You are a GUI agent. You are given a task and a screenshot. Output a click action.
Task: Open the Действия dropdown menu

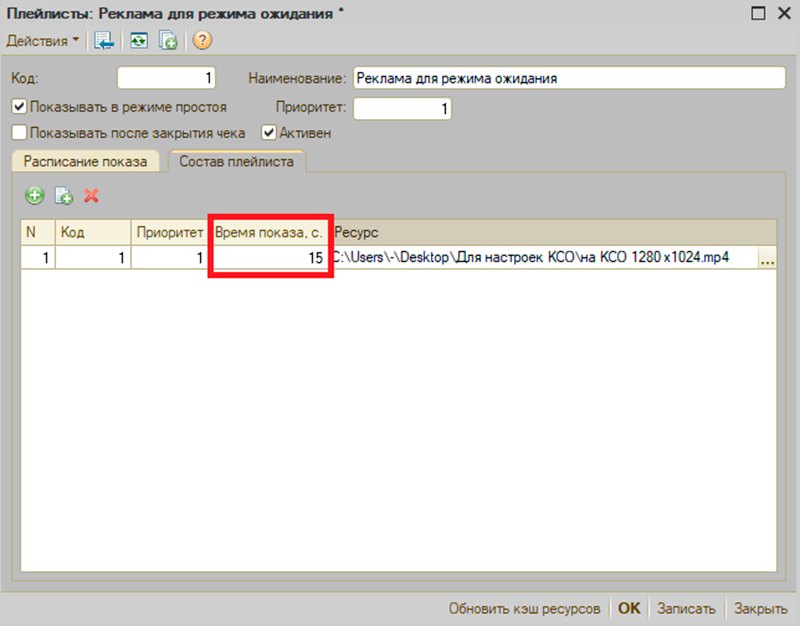42,41
